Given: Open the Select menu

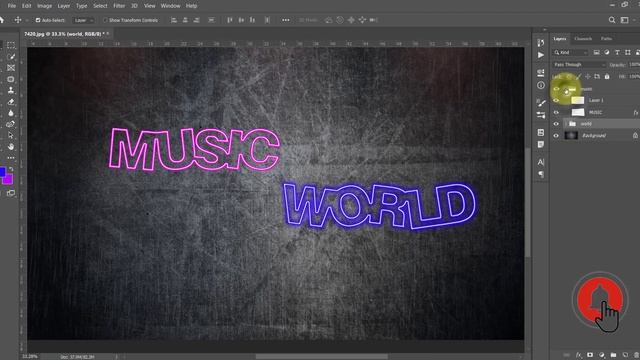Looking at the screenshot, I should [x=100, y=6].
